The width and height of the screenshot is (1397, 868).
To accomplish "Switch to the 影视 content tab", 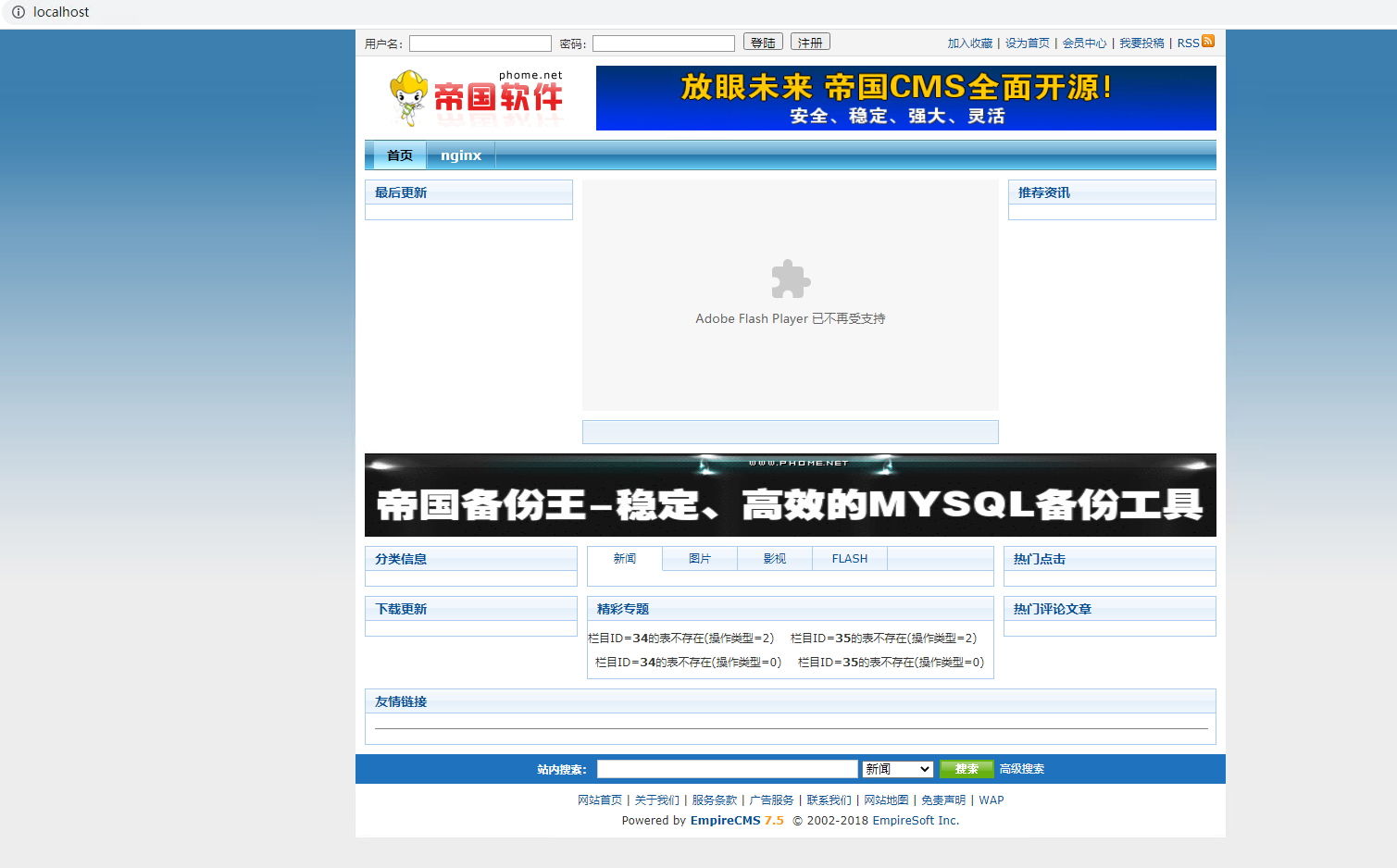I will click(x=774, y=558).
